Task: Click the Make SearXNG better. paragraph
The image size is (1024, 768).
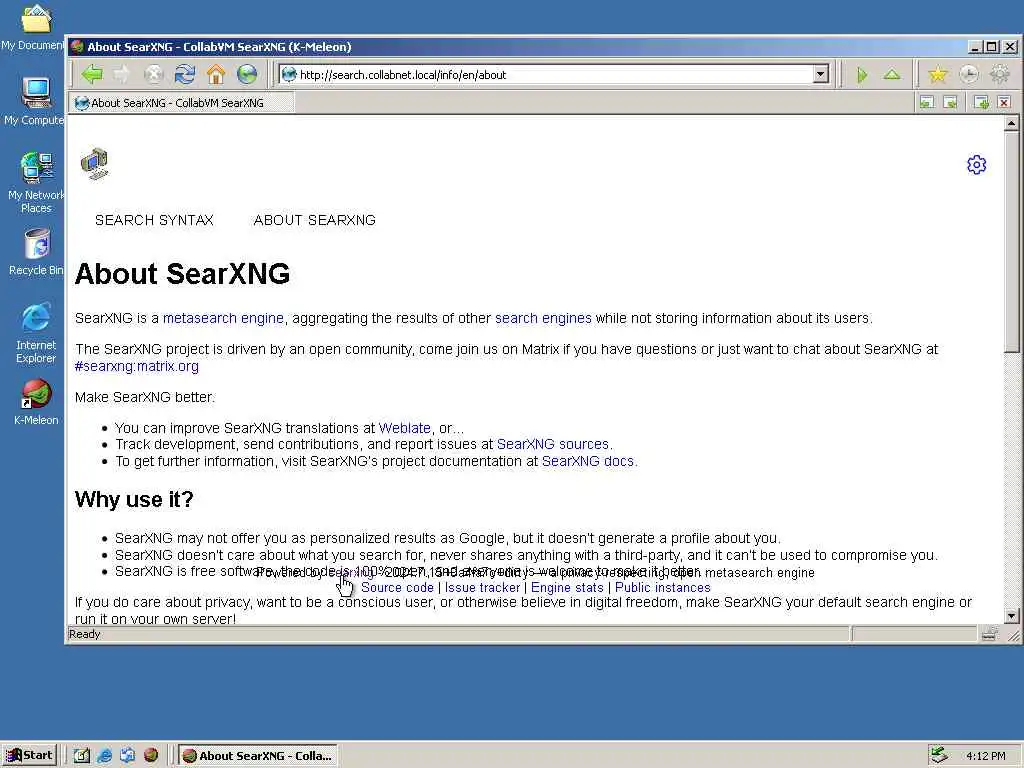Action: (144, 397)
